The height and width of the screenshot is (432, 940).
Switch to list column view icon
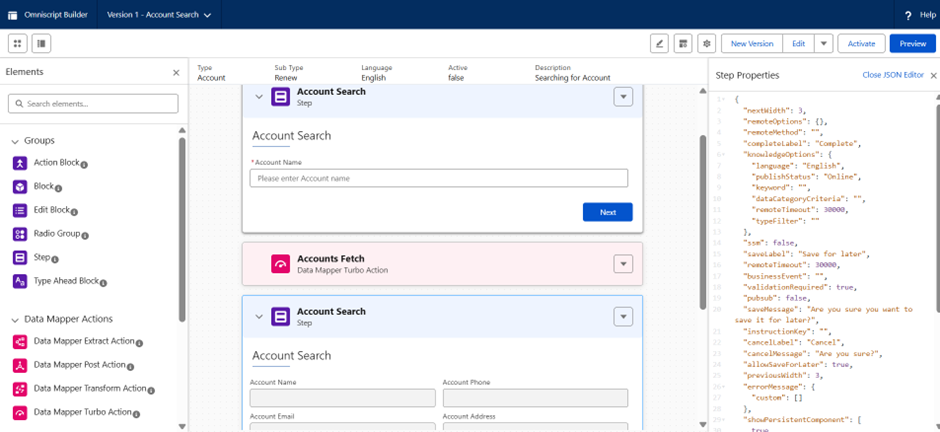pyautogui.click(x=41, y=43)
